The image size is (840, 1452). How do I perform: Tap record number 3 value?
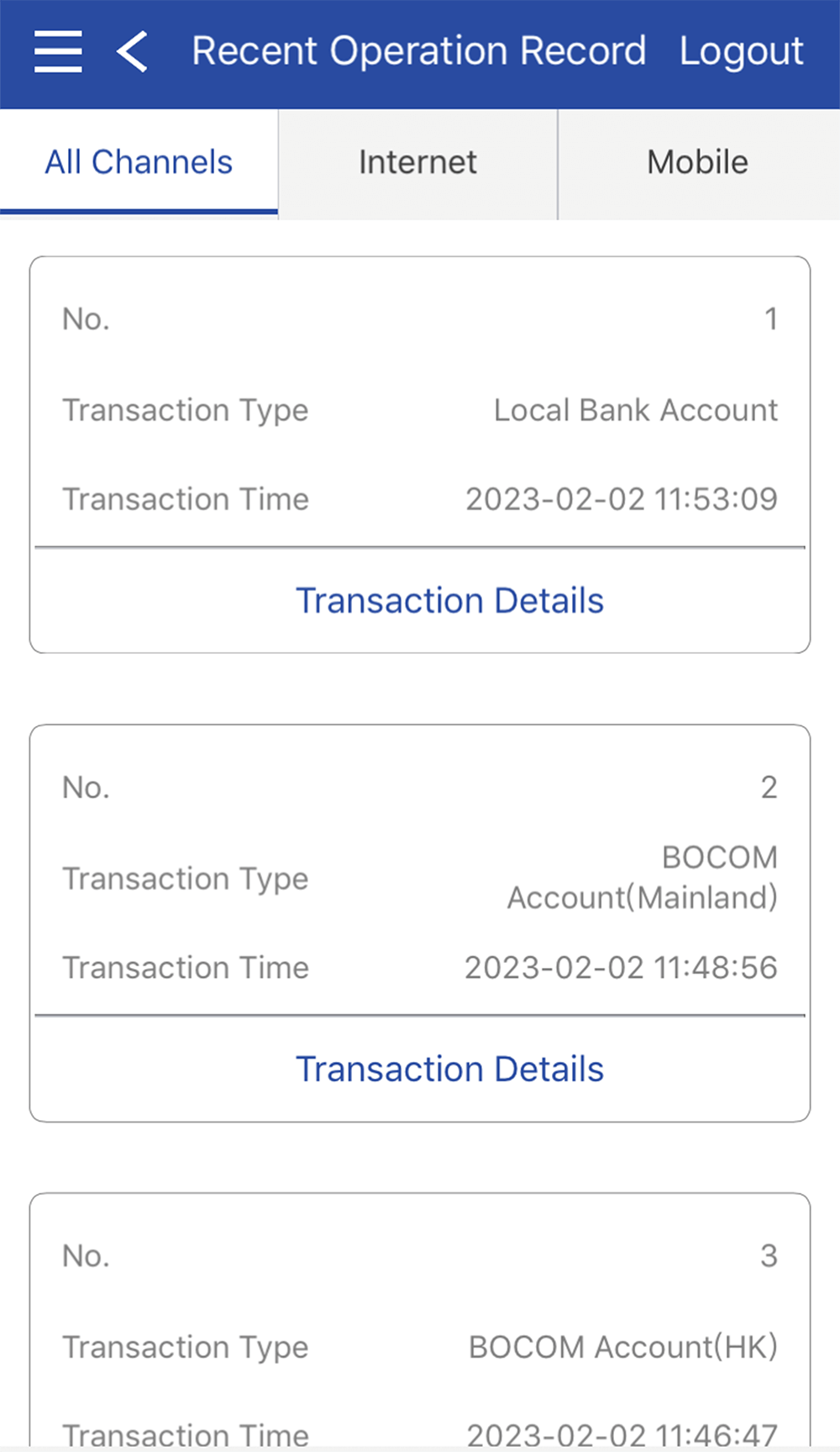click(x=769, y=1256)
